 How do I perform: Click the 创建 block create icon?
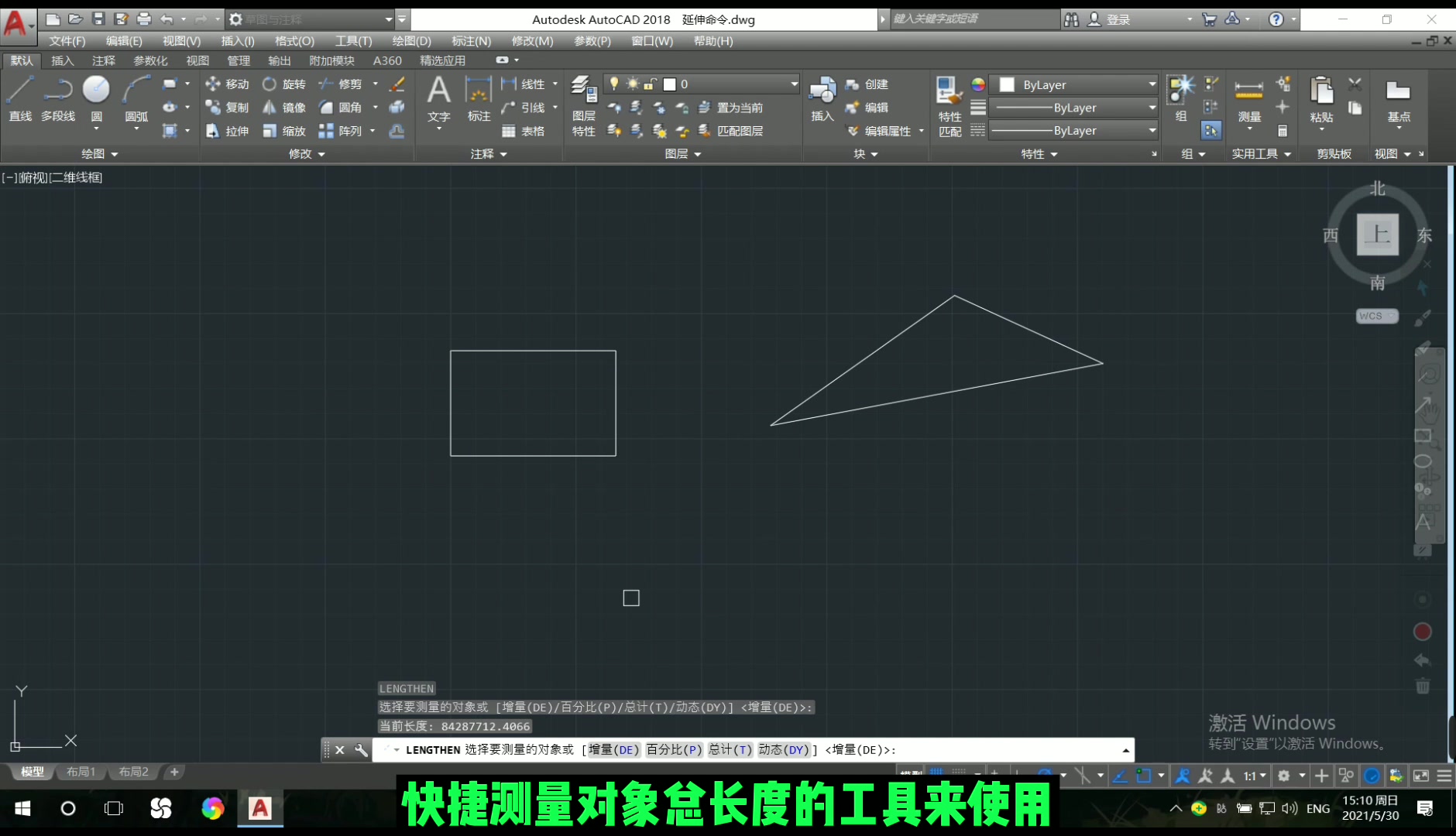click(867, 84)
